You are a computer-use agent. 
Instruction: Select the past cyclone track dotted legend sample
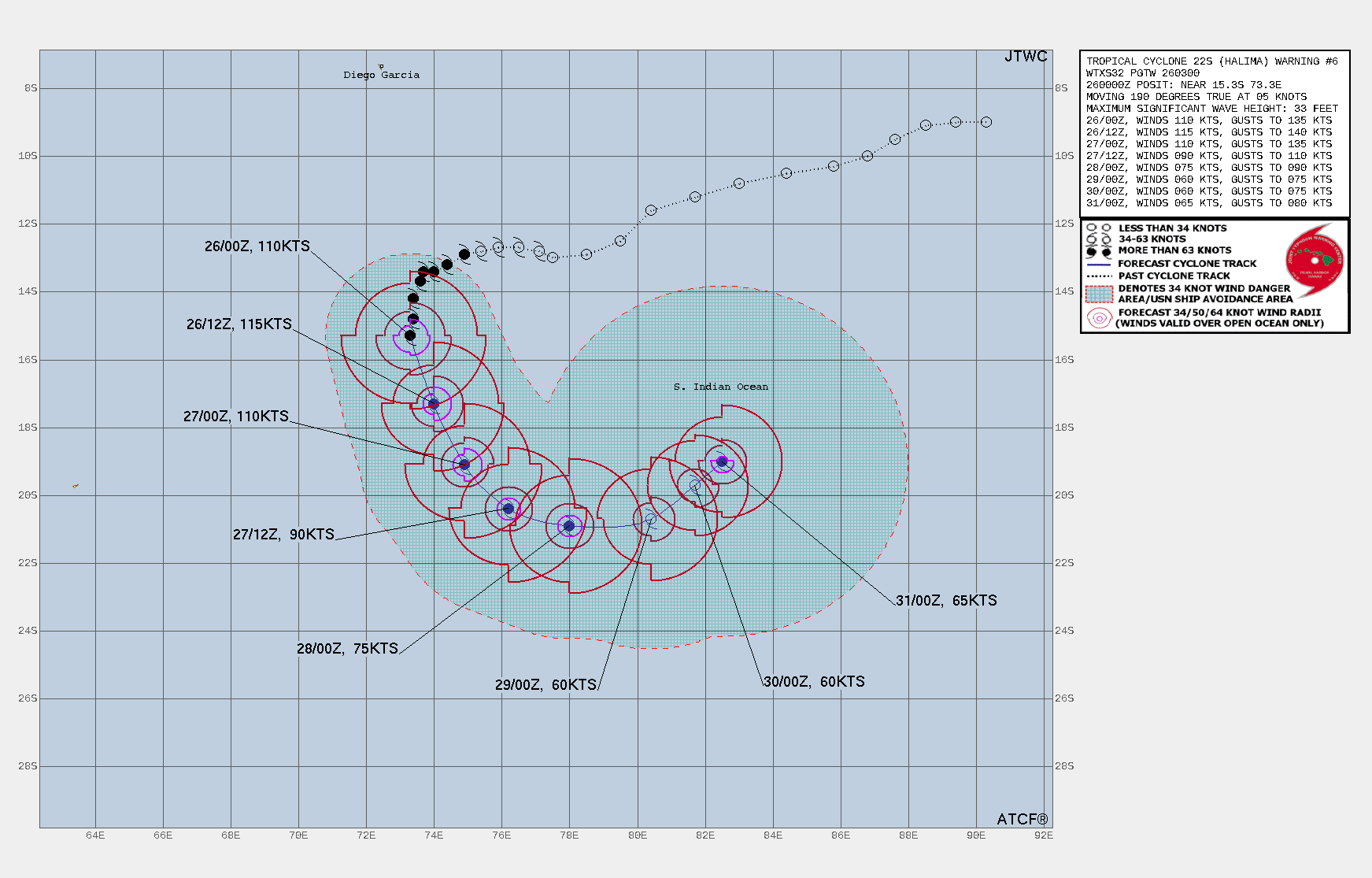pyautogui.click(x=1098, y=276)
